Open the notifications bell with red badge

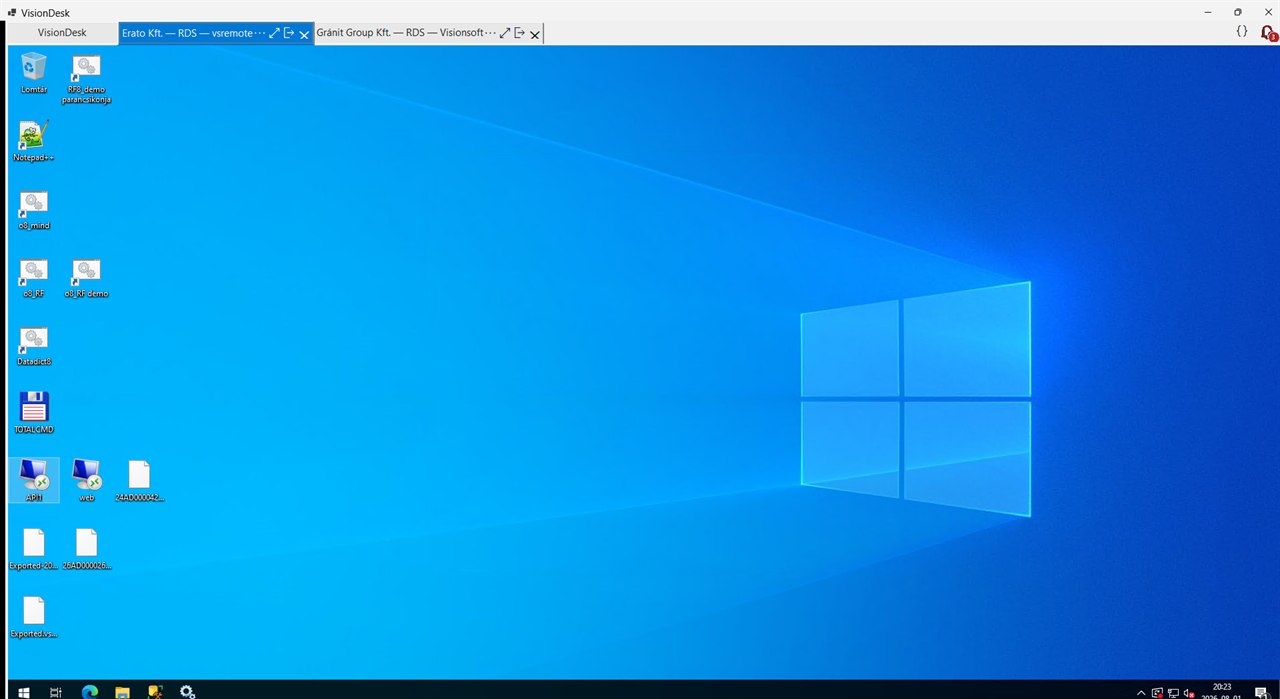1268,32
